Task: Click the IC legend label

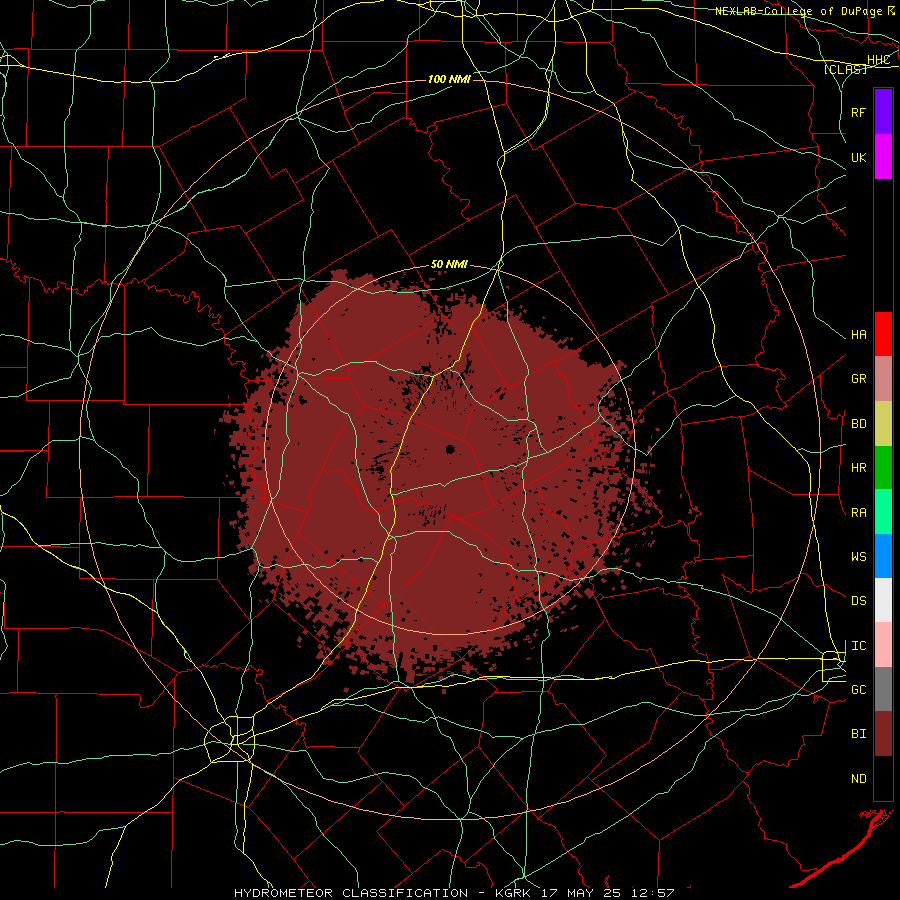Action: [x=858, y=646]
